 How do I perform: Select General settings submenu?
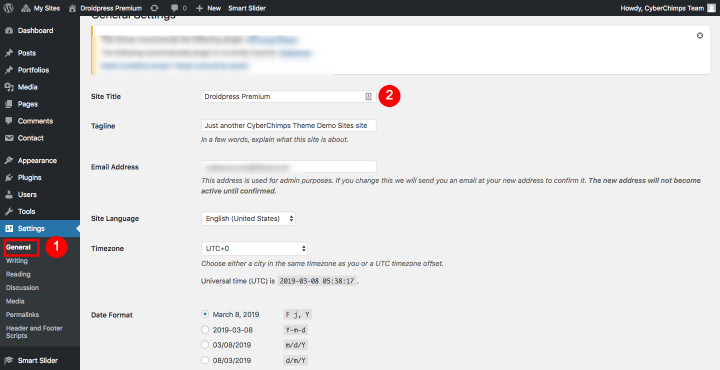coord(18,247)
